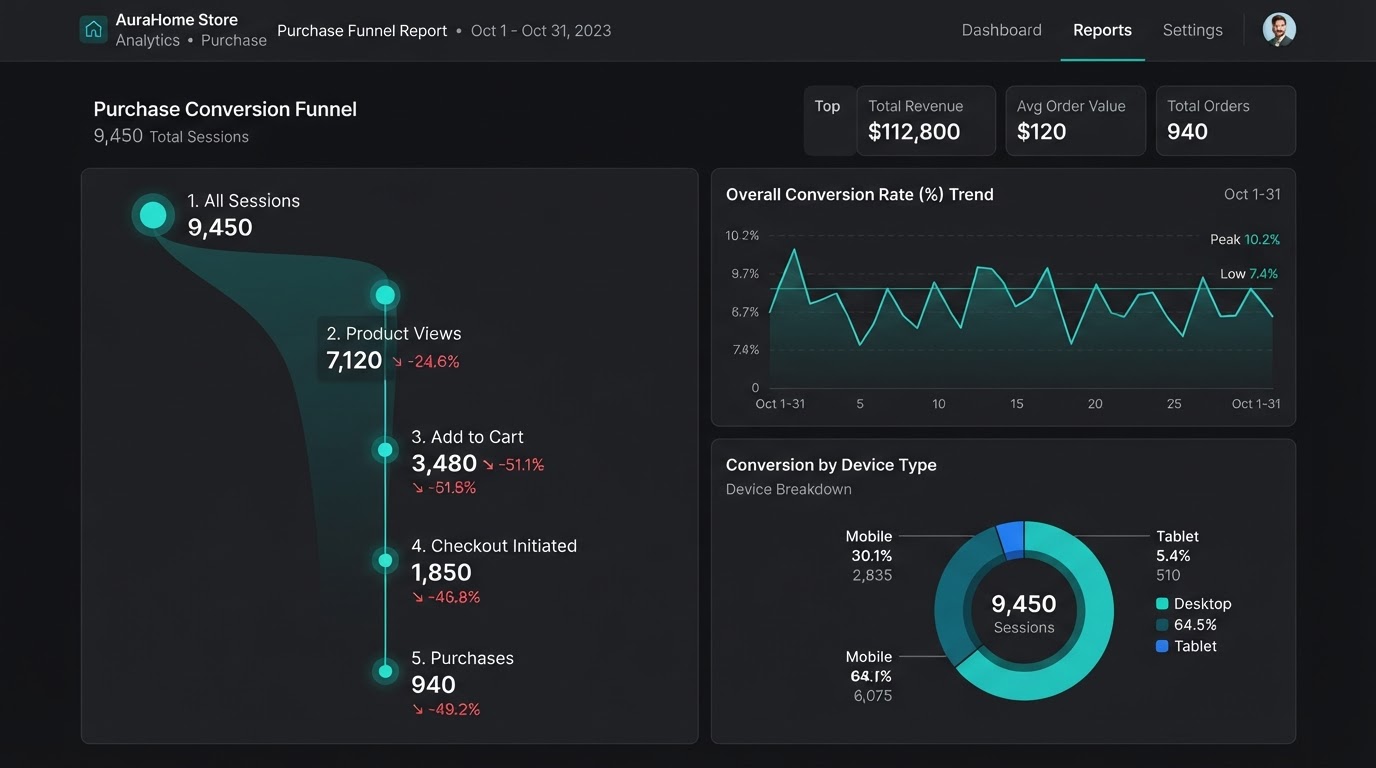Go to the Dashboard tab
This screenshot has width=1376, height=768.
tap(1001, 30)
